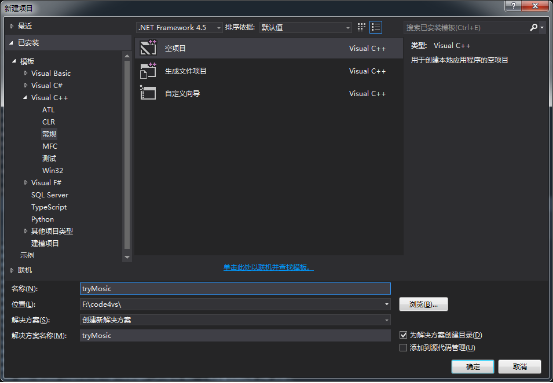Switch to medium icons list view
553x383 pixels.
(x=375, y=27)
